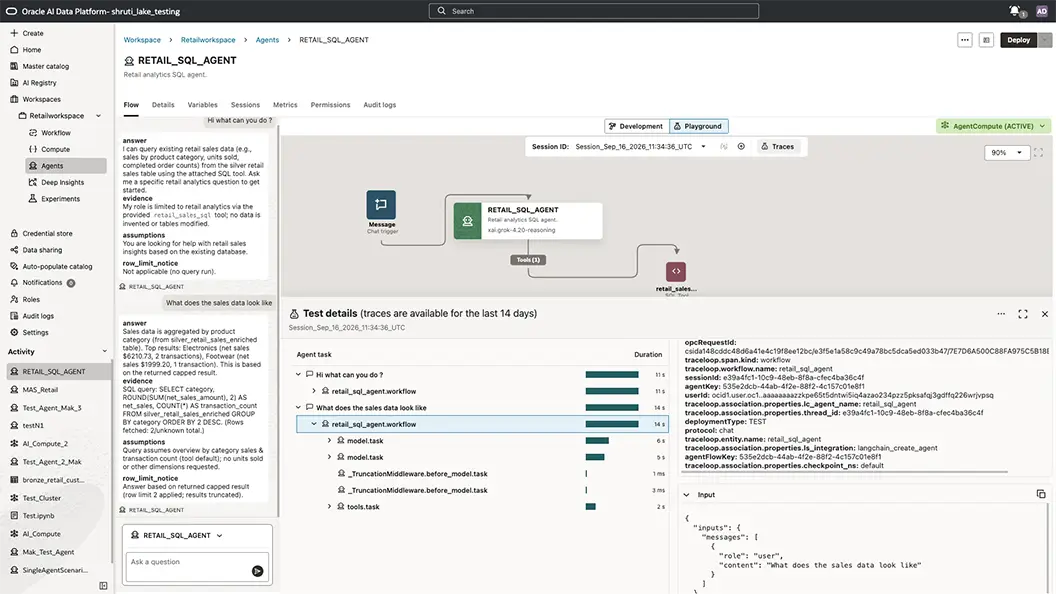This screenshot has width=1056, height=594.
Task: Open the Audit logs tab
Action: click(379, 105)
